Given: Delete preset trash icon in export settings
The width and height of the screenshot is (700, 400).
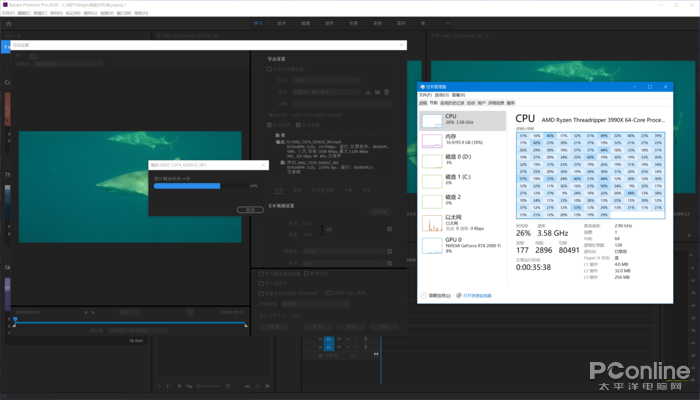Looking at the screenshot, I should click(387, 92).
